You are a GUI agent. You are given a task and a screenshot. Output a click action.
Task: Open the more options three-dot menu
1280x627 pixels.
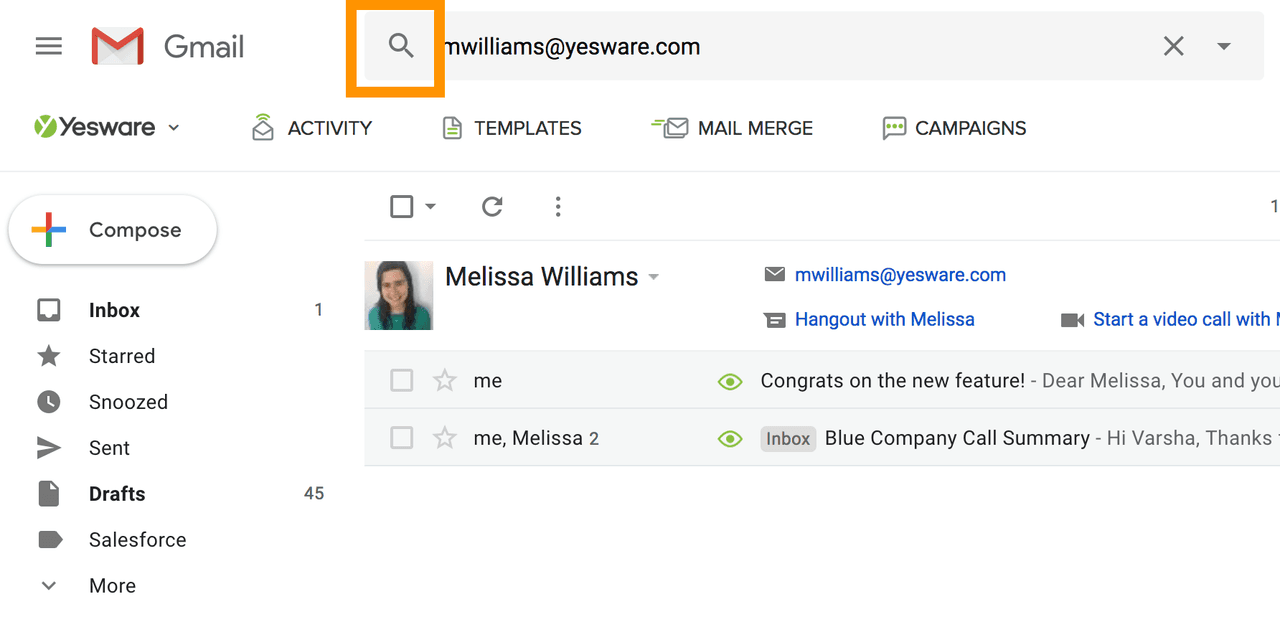[558, 207]
